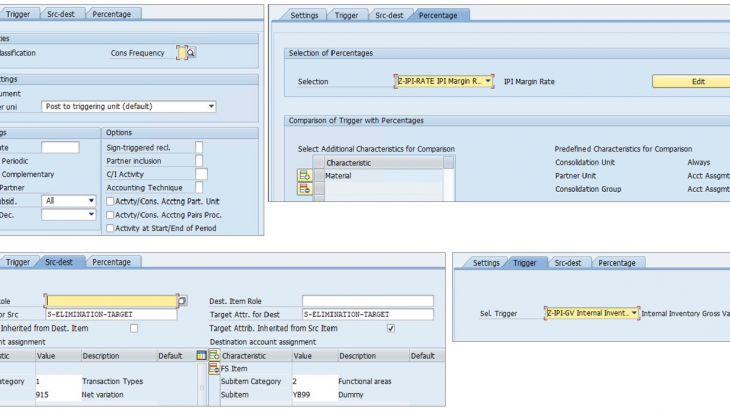This screenshot has height=410, width=730.
Task: Add a row to the Characteristic comparison table
Action: pos(304,175)
